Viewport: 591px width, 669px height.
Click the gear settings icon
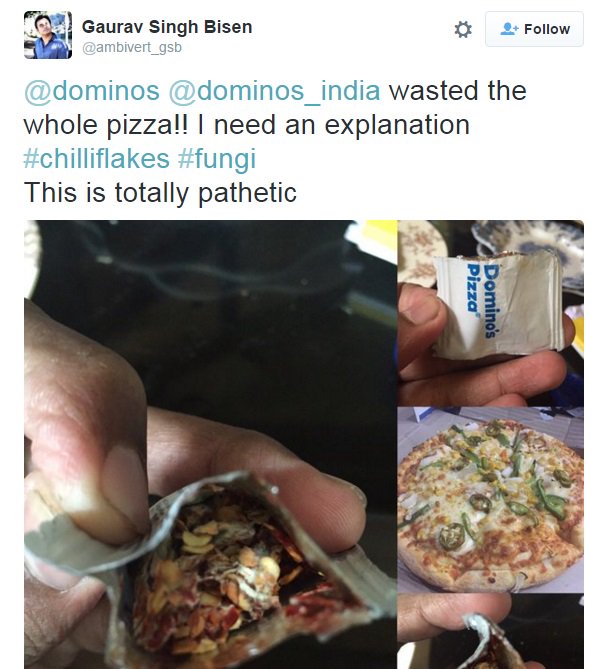463,29
